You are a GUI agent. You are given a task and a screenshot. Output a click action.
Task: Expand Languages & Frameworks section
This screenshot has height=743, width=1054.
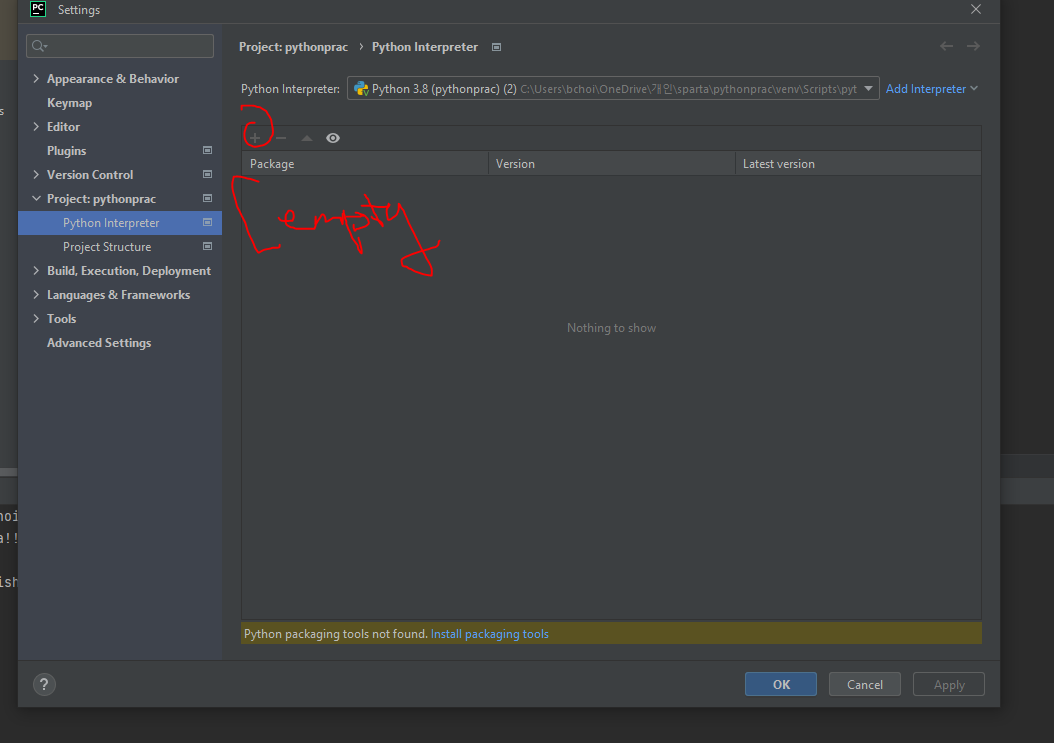tap(36, 295)
